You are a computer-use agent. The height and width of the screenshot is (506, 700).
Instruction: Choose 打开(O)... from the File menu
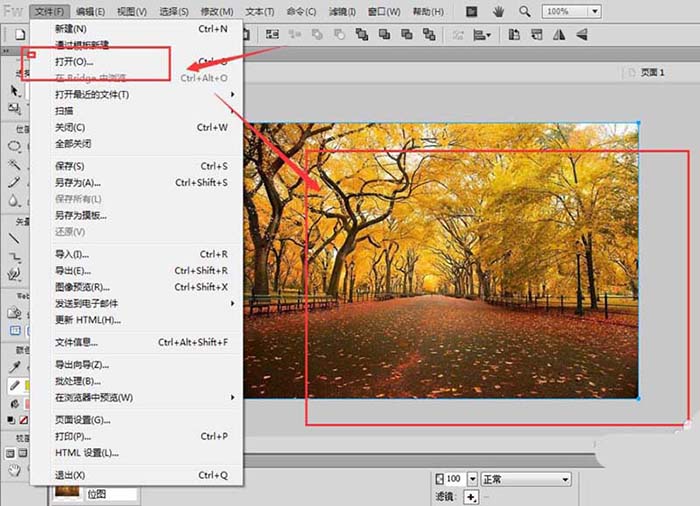point(75,62)
